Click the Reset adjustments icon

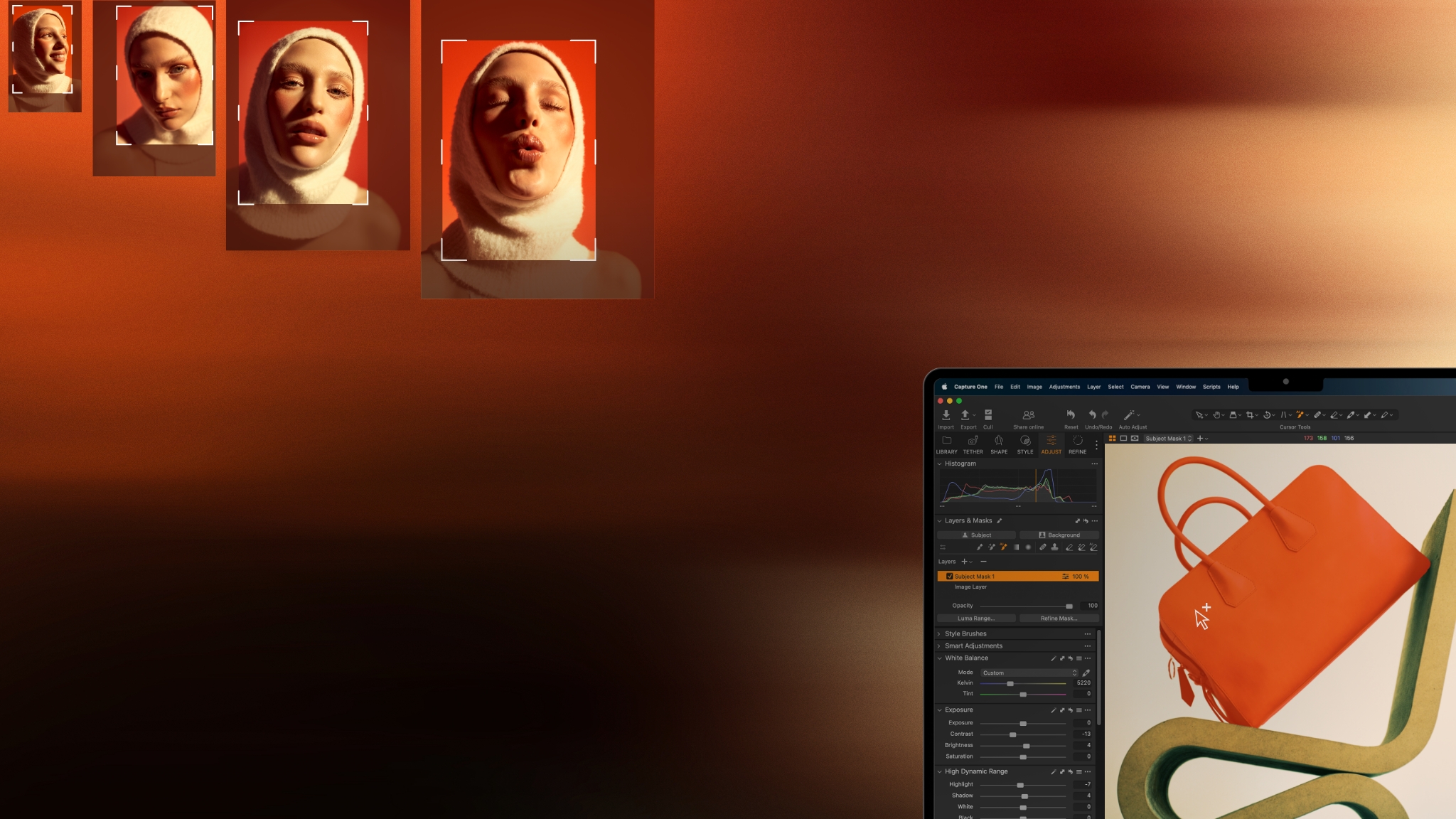(1071, 415)
